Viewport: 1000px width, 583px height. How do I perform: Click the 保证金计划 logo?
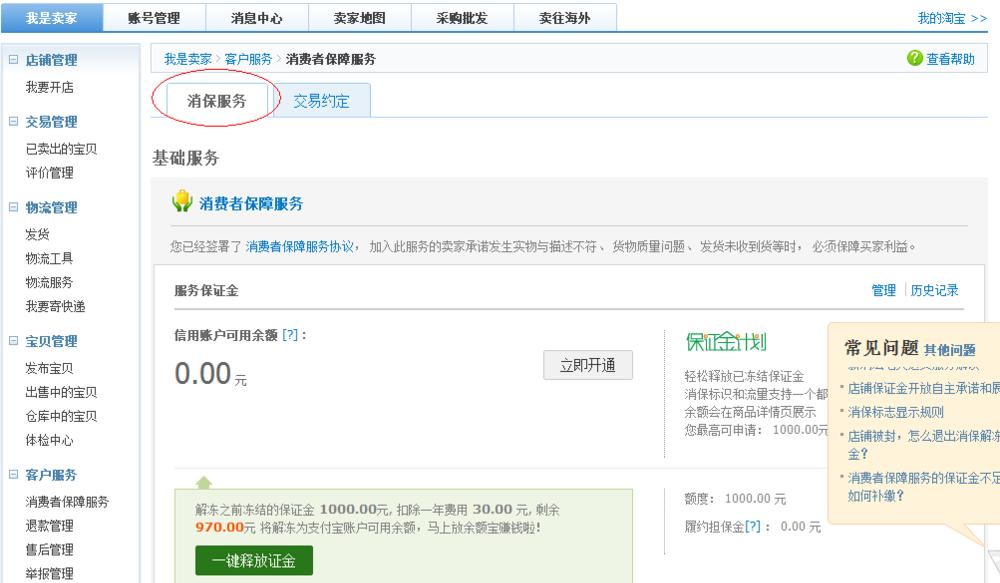(x=726, y=341)
